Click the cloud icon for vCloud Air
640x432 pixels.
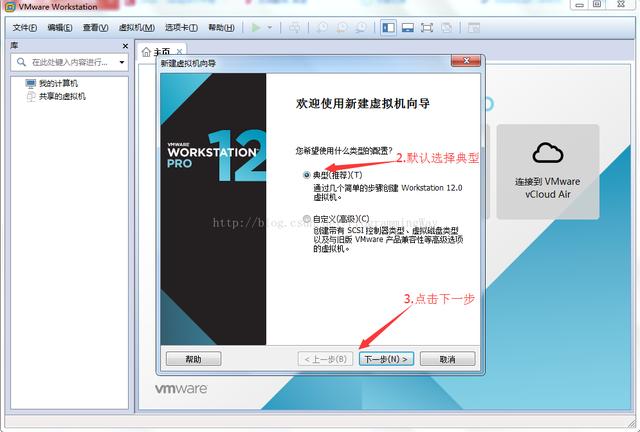548,152
